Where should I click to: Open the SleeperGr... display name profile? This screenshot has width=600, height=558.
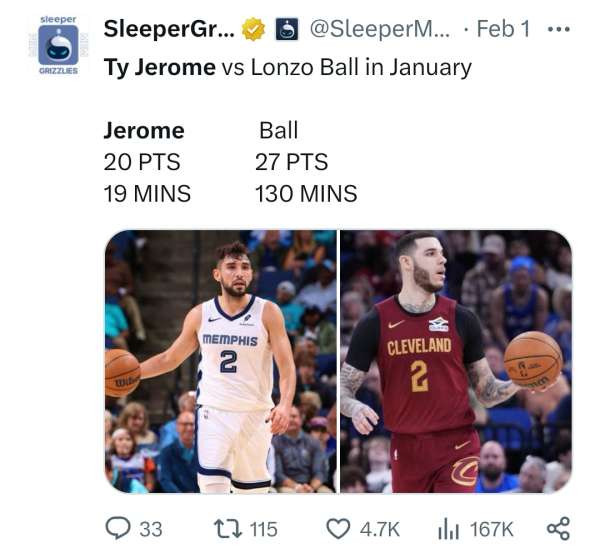click(169, 30)
